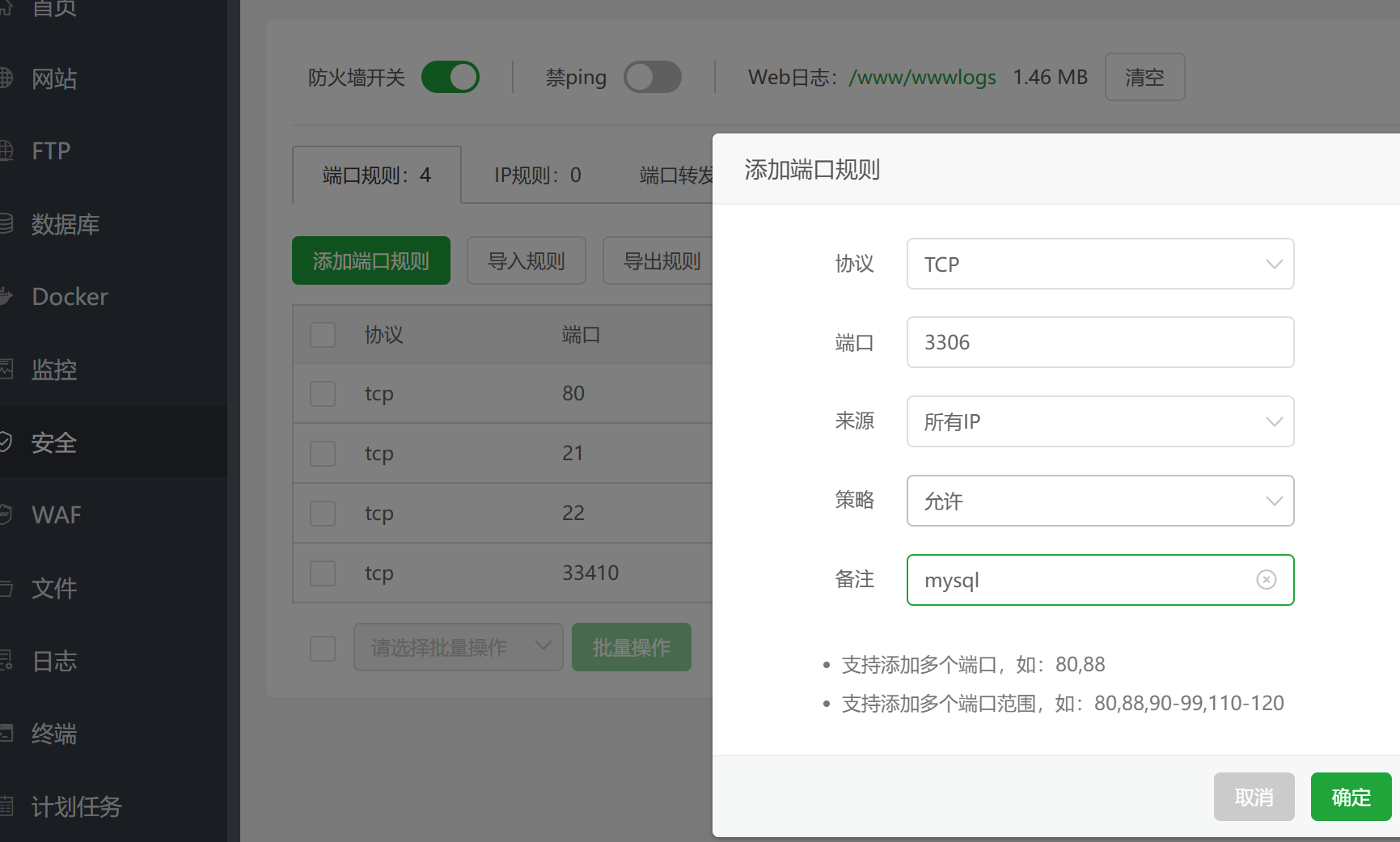Tick the checkbox for port 33410 rule
The width and height of the screenshot is (1400, 842).
[323, 573]
